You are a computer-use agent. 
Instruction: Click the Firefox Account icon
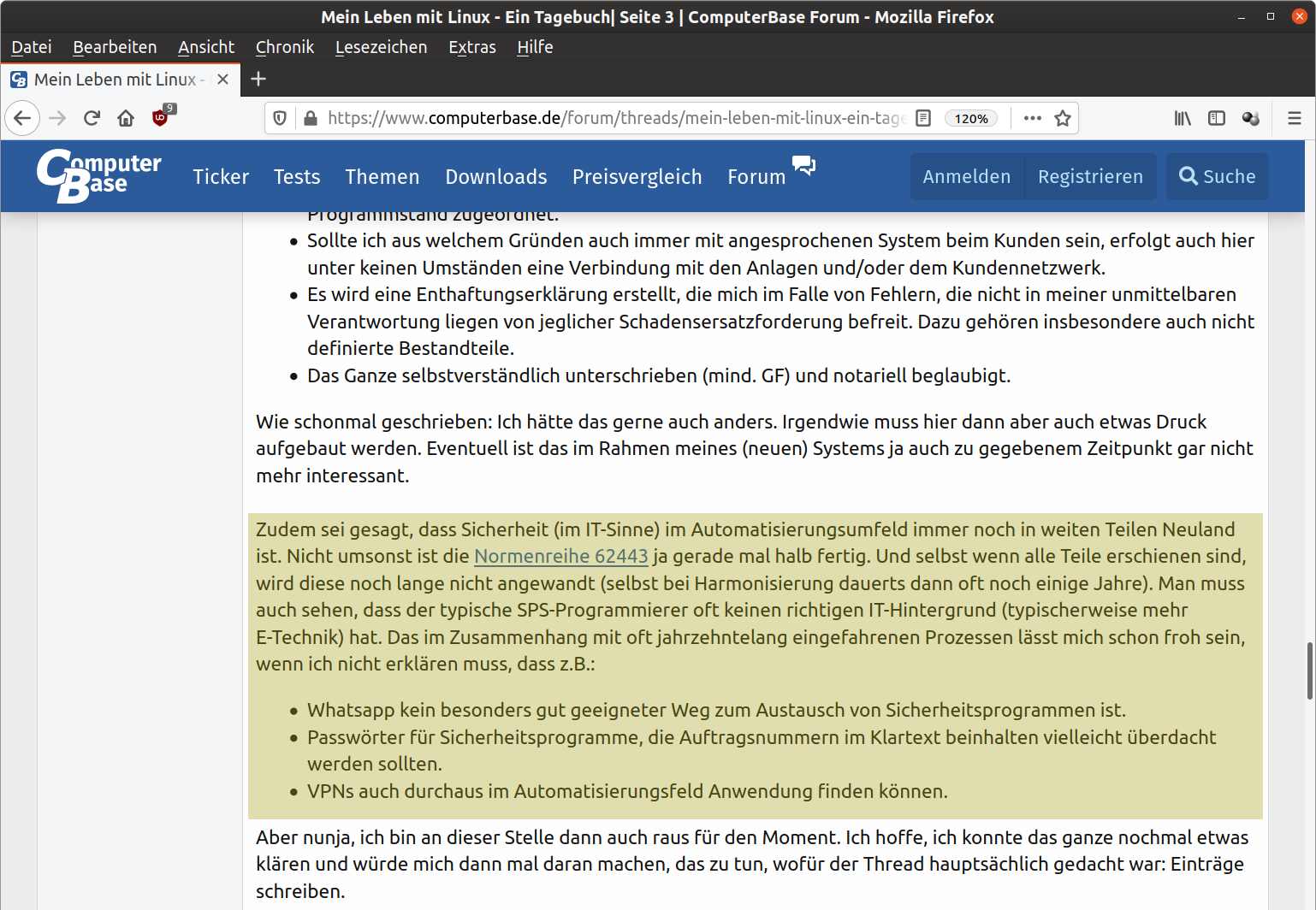(1250, 118)
